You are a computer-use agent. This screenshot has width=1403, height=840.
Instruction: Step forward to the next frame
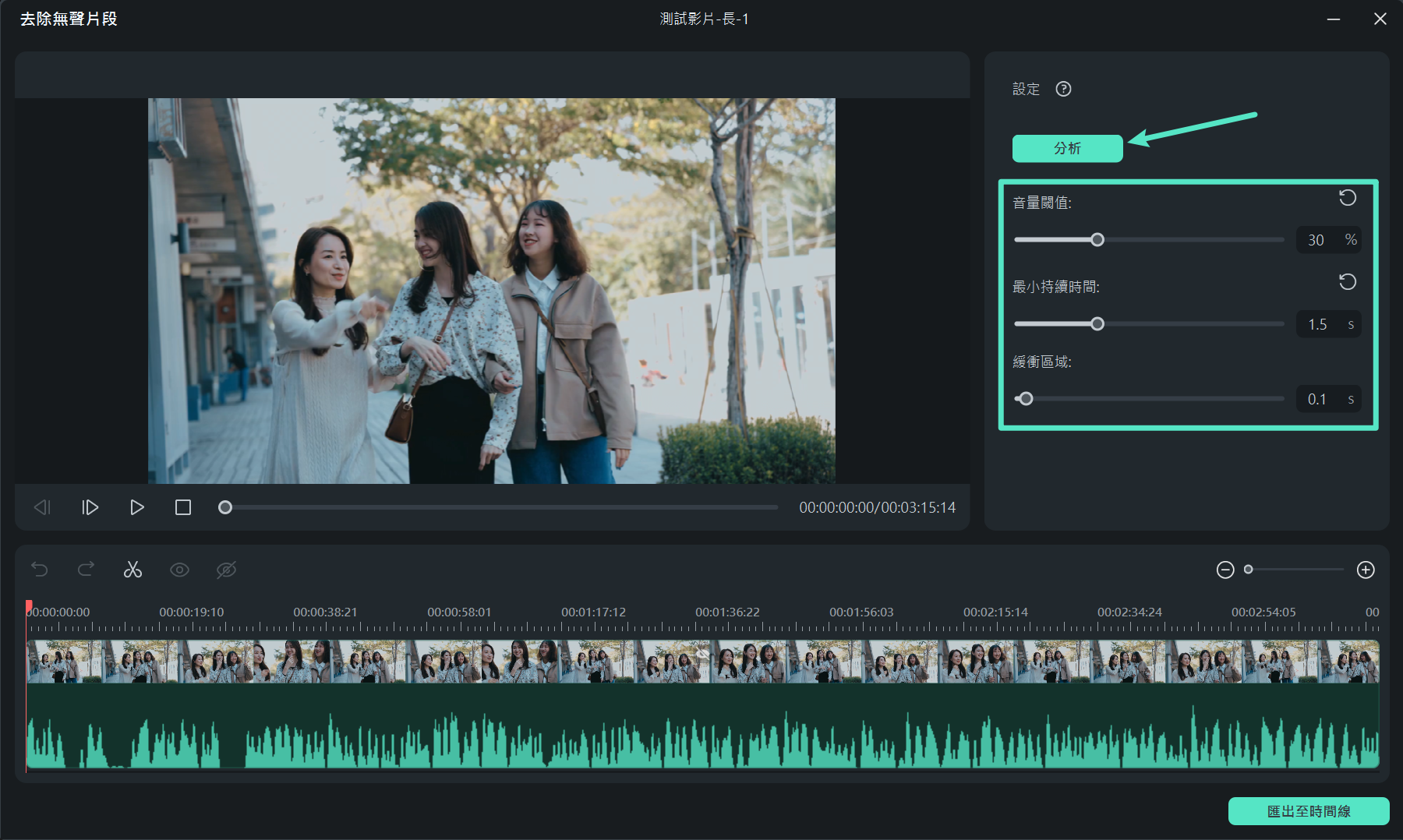pyautogui.click(x=90, y=507)
